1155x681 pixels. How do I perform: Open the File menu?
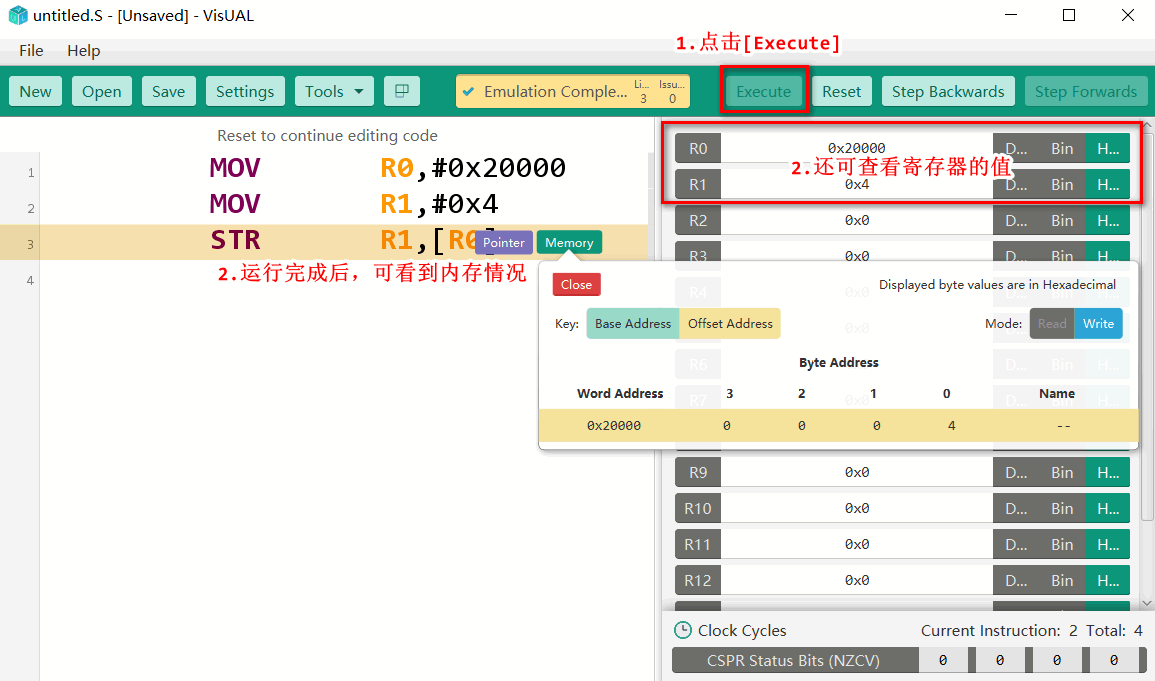tap(31, 50)
